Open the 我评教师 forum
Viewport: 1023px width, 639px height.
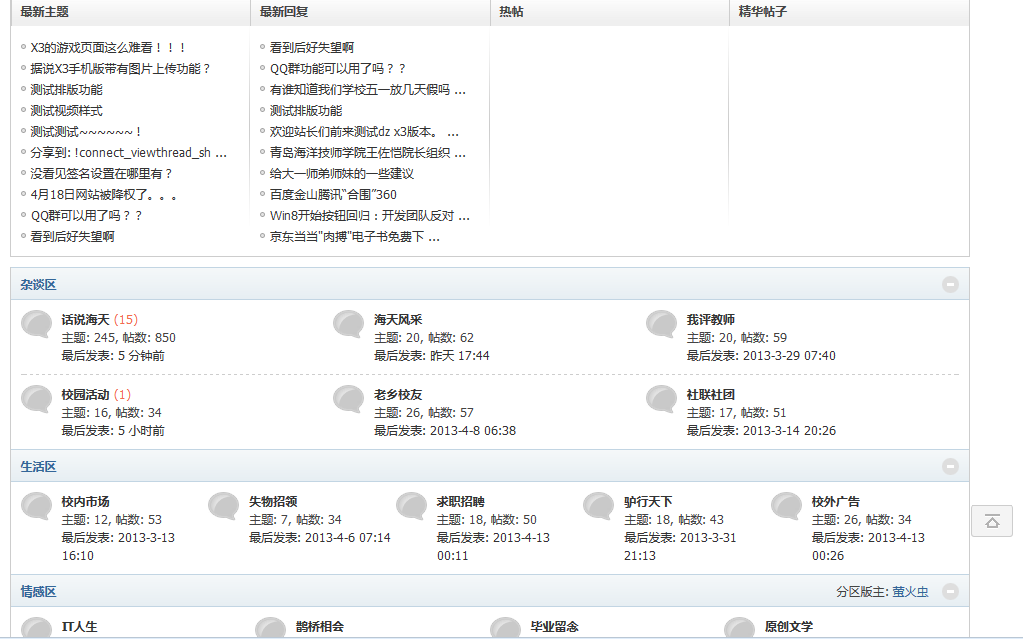point(710,320)
